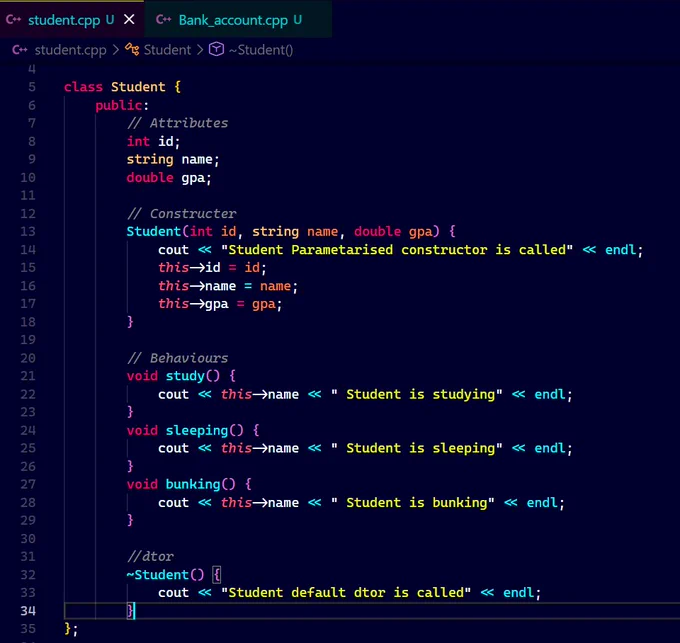Click line number 34 in the gutter
Viewport: 680px width, 643px height.
28,611
